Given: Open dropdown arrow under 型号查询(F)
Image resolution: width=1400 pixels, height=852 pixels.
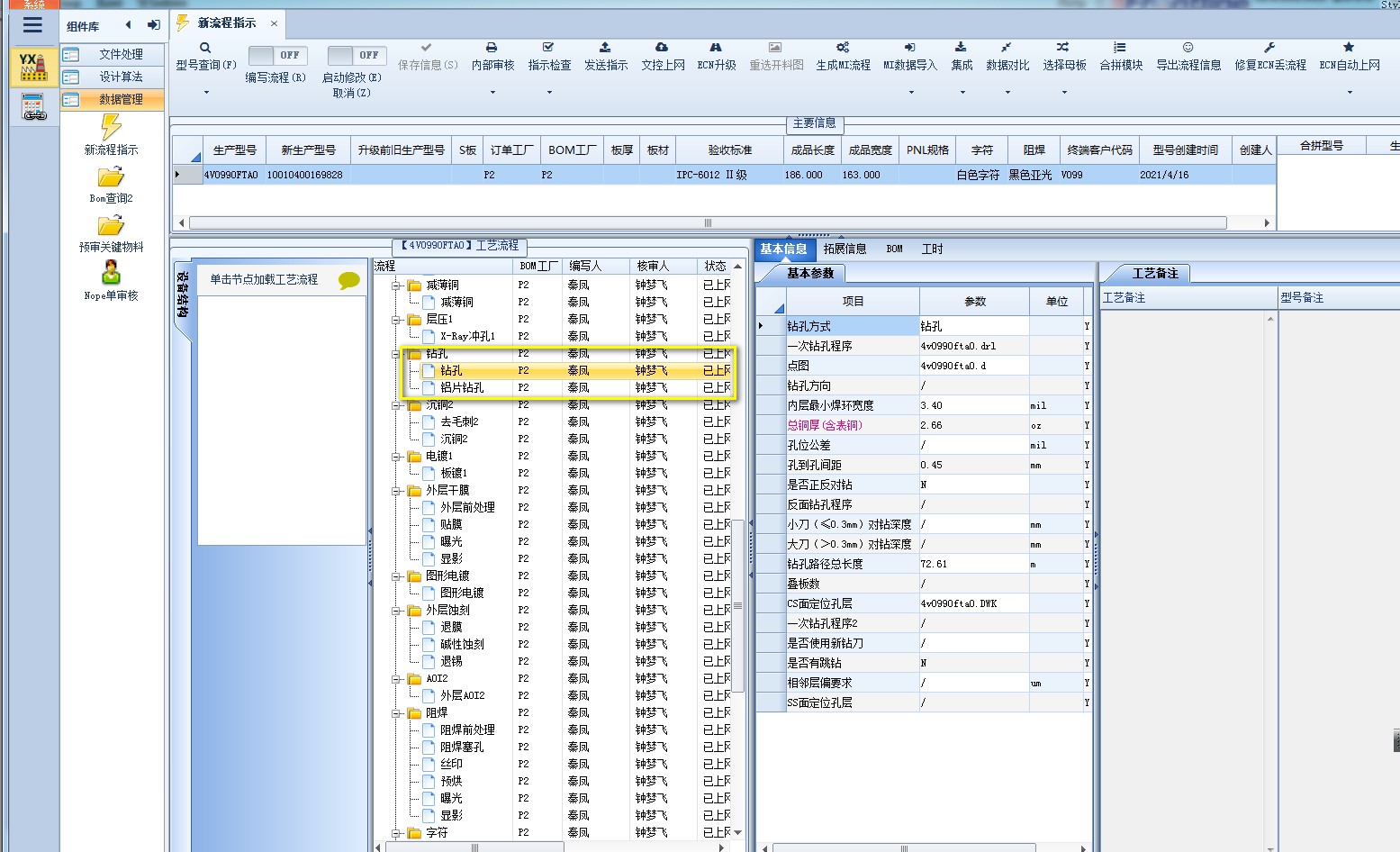Looking at the screenshot, I should pos(205,92).
